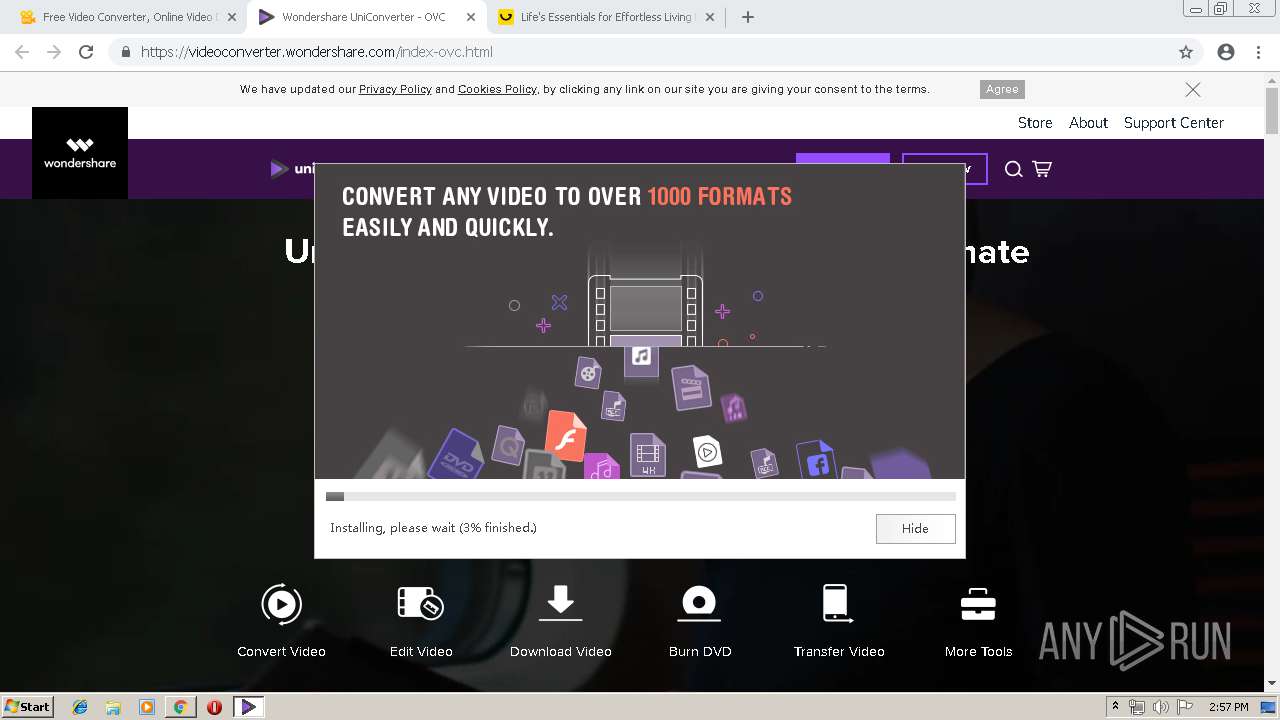Bookmark this page with the star icon

(x=1186, y=52)
